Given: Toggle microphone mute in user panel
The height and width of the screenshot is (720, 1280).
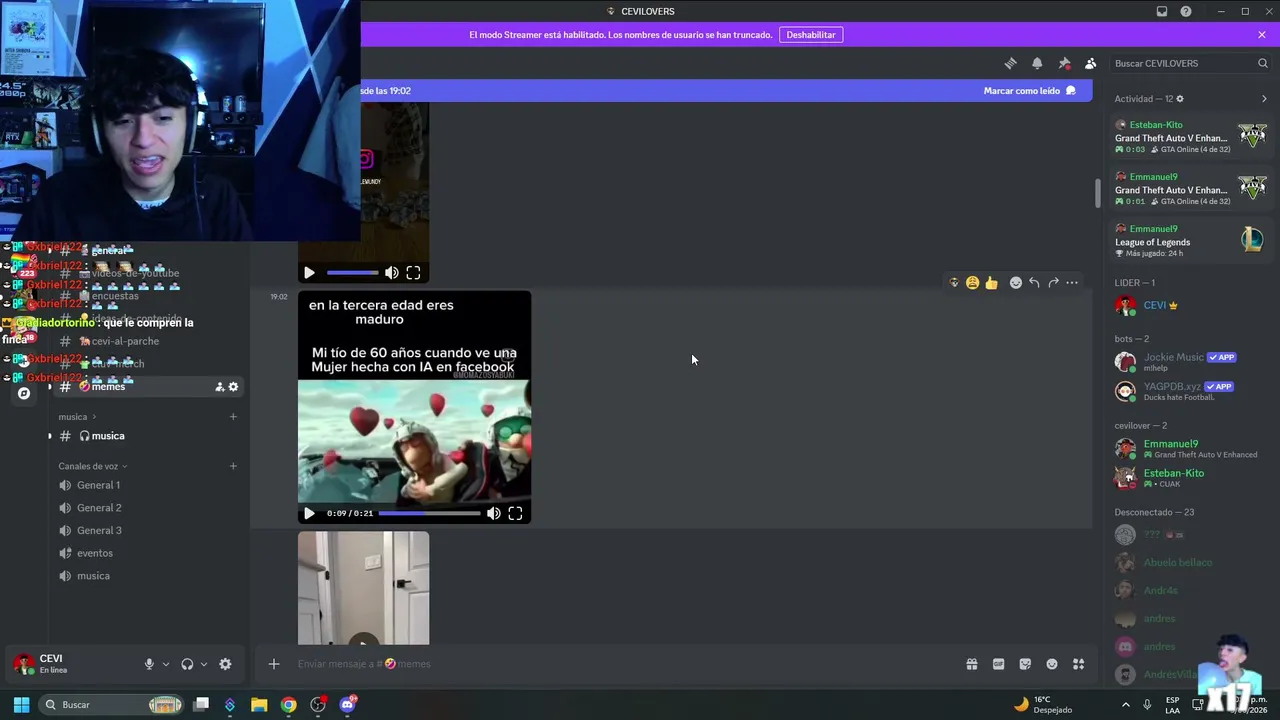Looking at the screenshot, I should 149,664.
